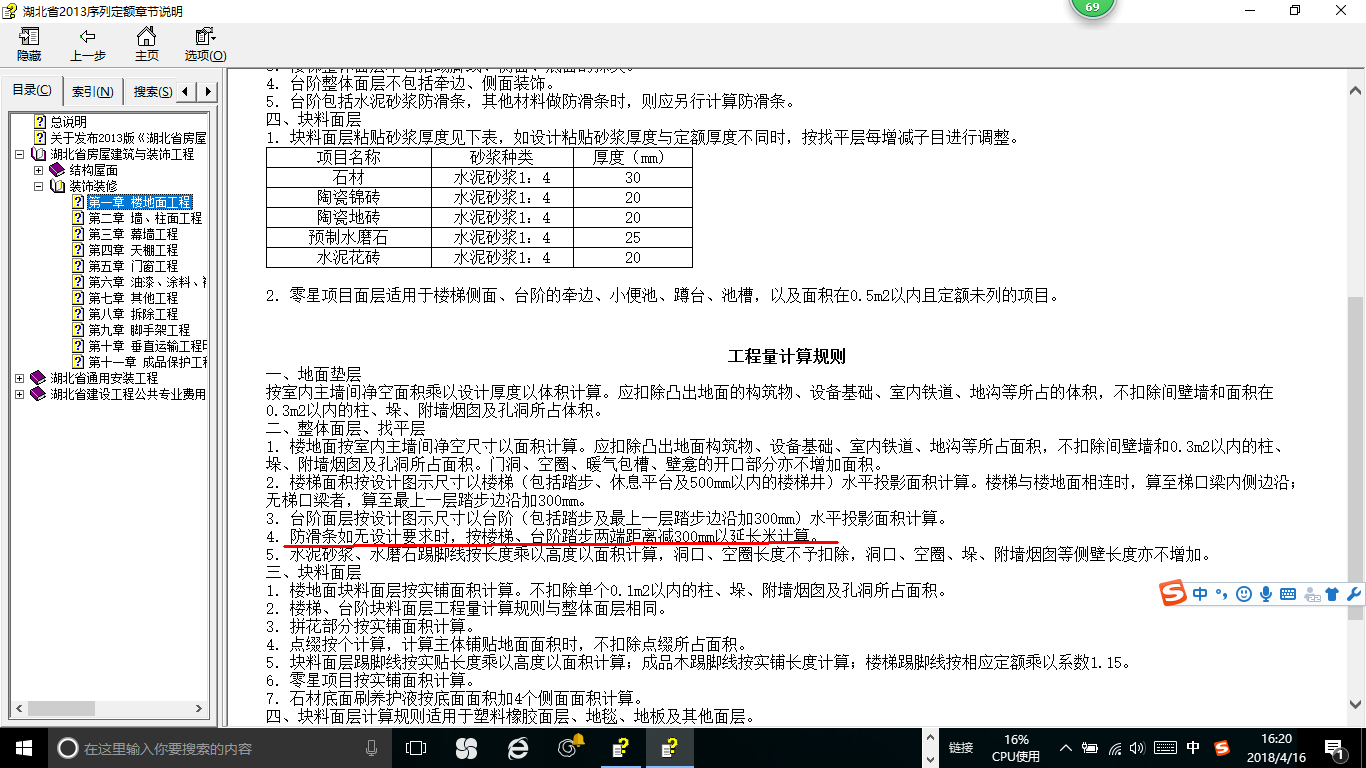Collapse the 装饰装修 tree node
This screenshot has width=1366, height=768.
[x=38, y=187]
